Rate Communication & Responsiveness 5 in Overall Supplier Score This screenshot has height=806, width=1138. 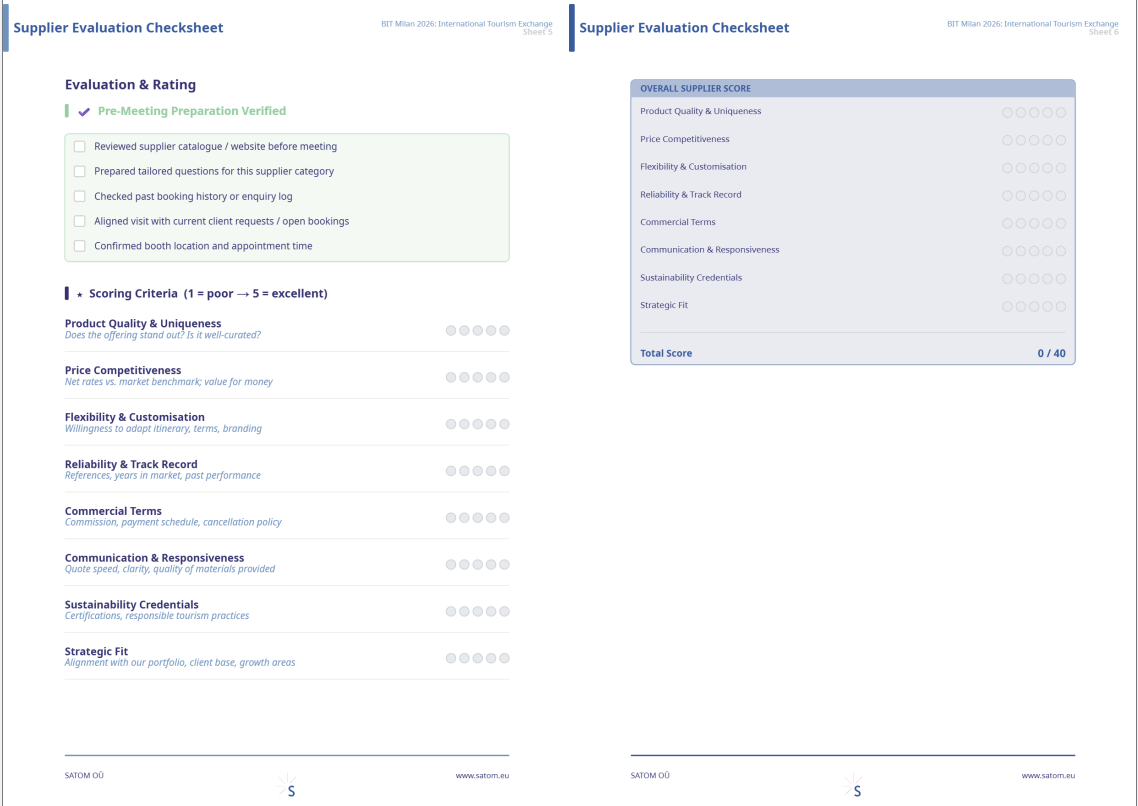(x=1060, y=251)
